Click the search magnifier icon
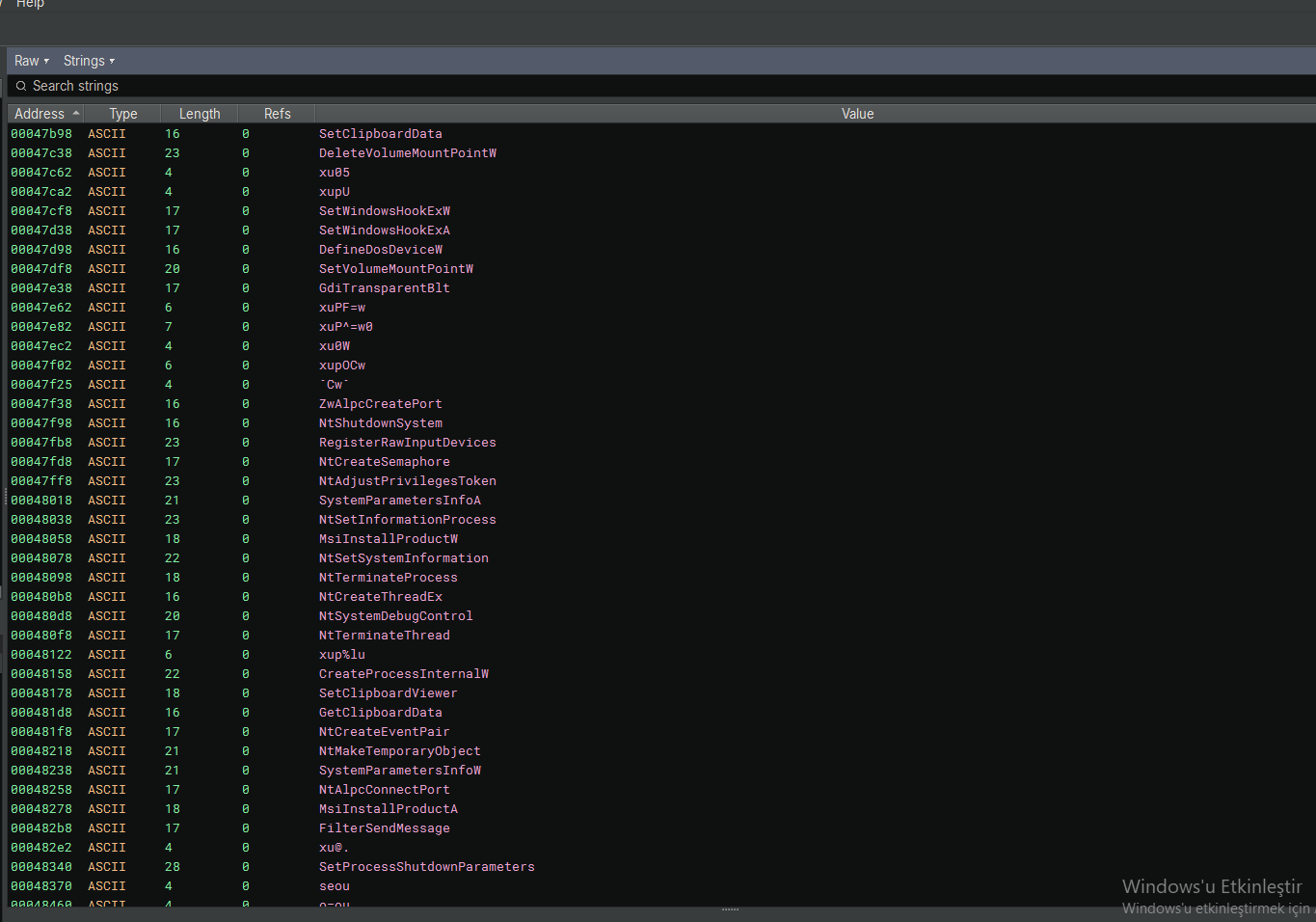The width and height of the screenshot is (1316, 922). click(20, 86)
